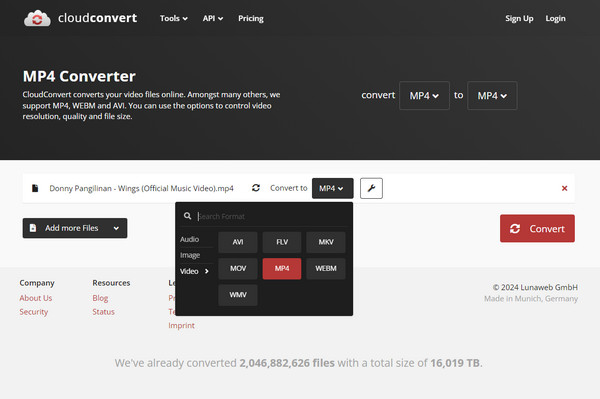600x399 pixels.
Task: Open the Imprint link
Action: point(181,326)
